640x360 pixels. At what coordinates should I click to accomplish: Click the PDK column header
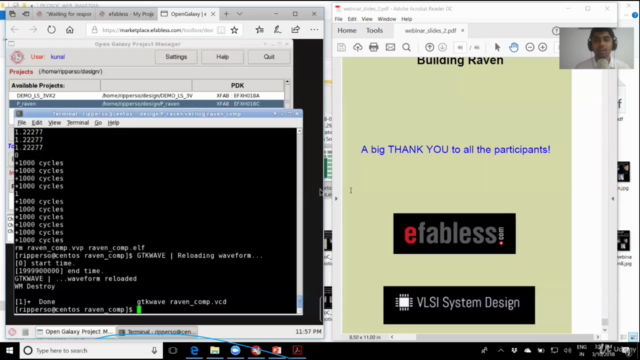click(238, 85)
